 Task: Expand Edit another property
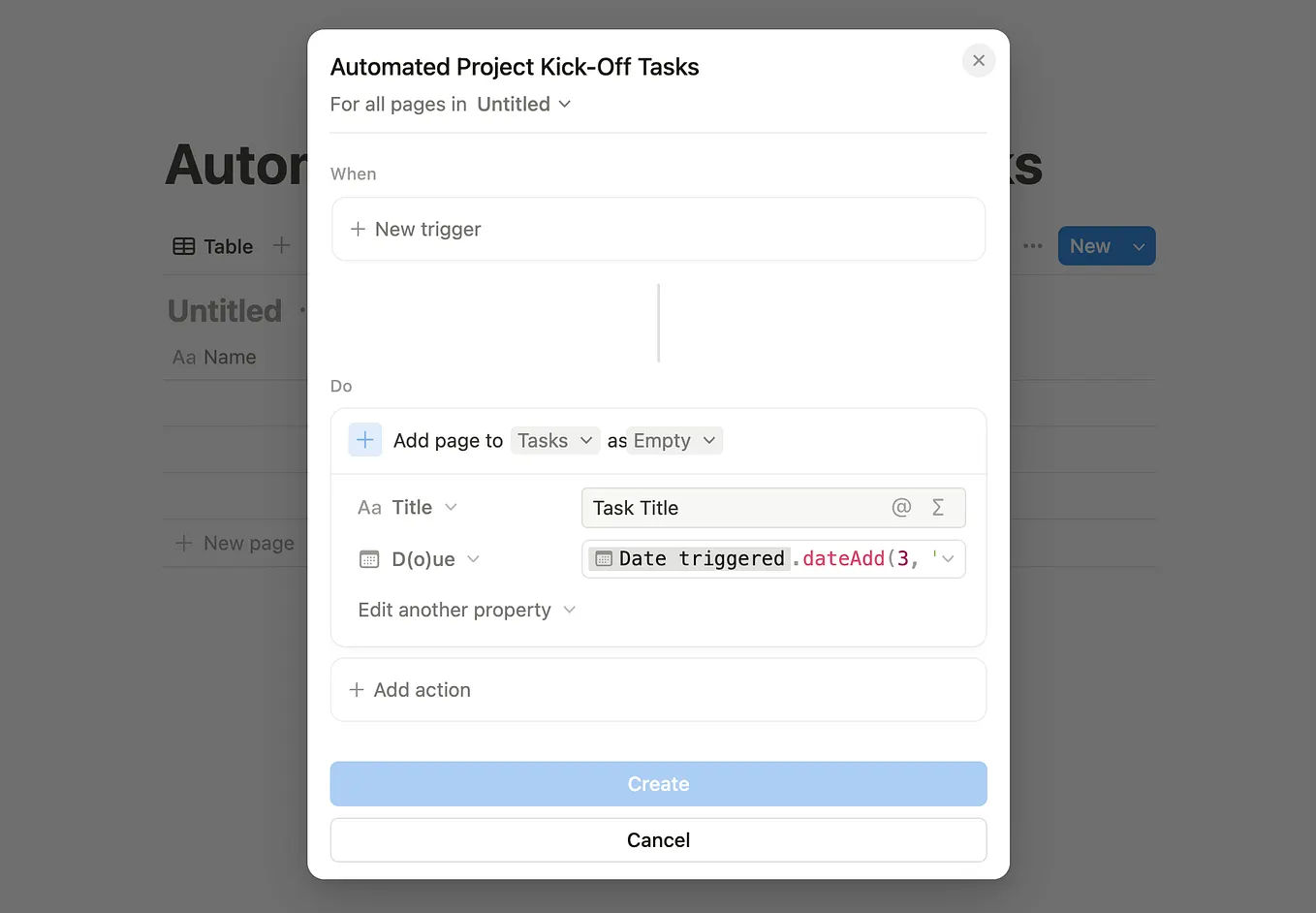coord(466,610)
